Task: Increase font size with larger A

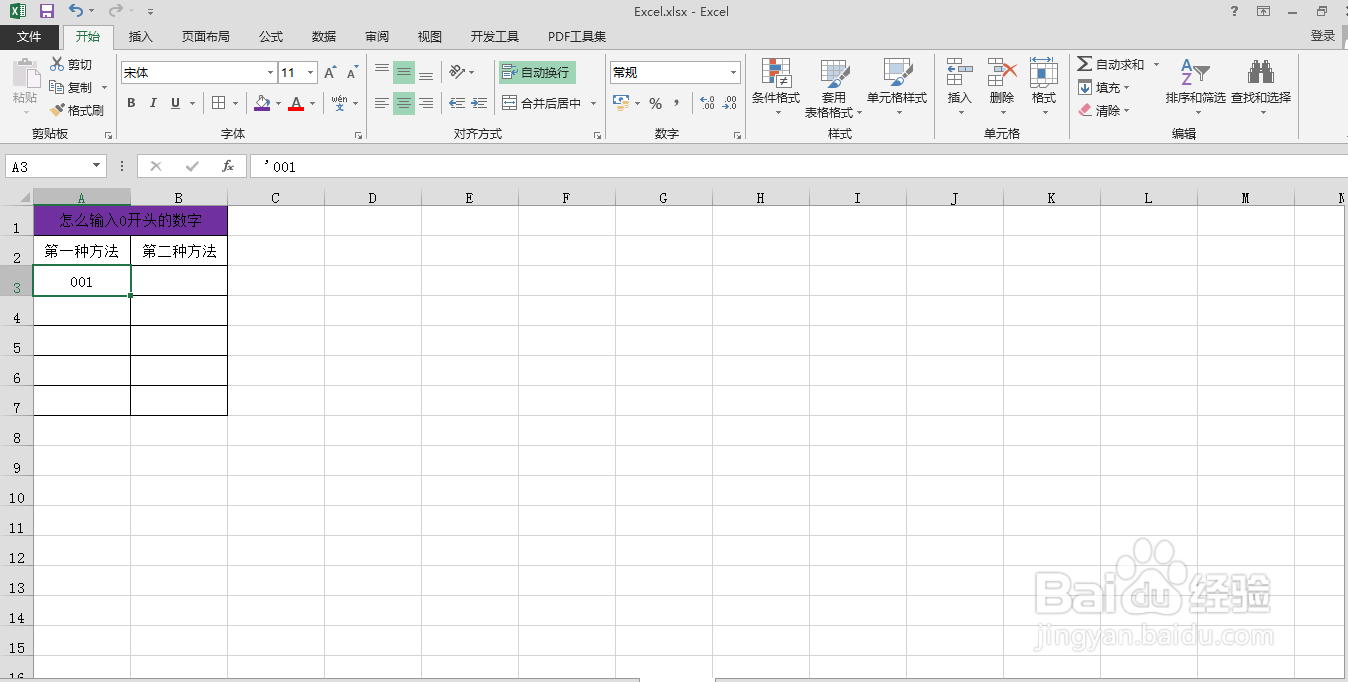Action: click(330, 72)
